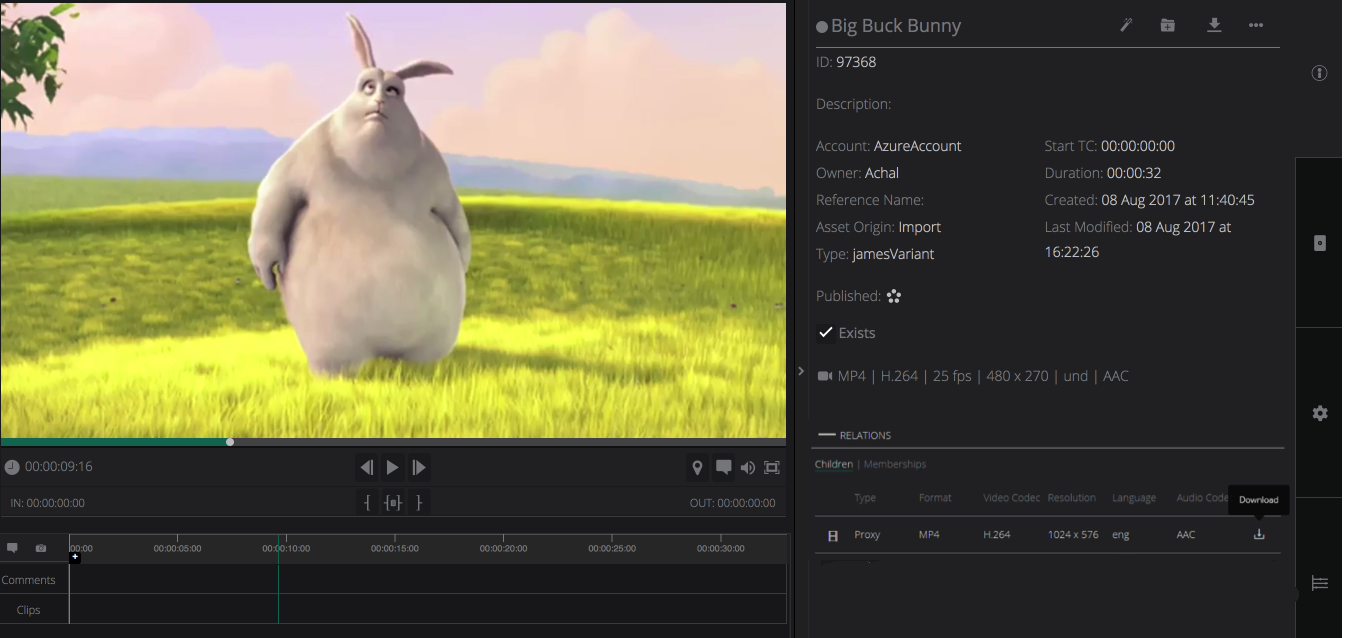Click the status dot beside Big Buck Bunny
This screenshot has height=638, width=1345.
pos(822,27)
